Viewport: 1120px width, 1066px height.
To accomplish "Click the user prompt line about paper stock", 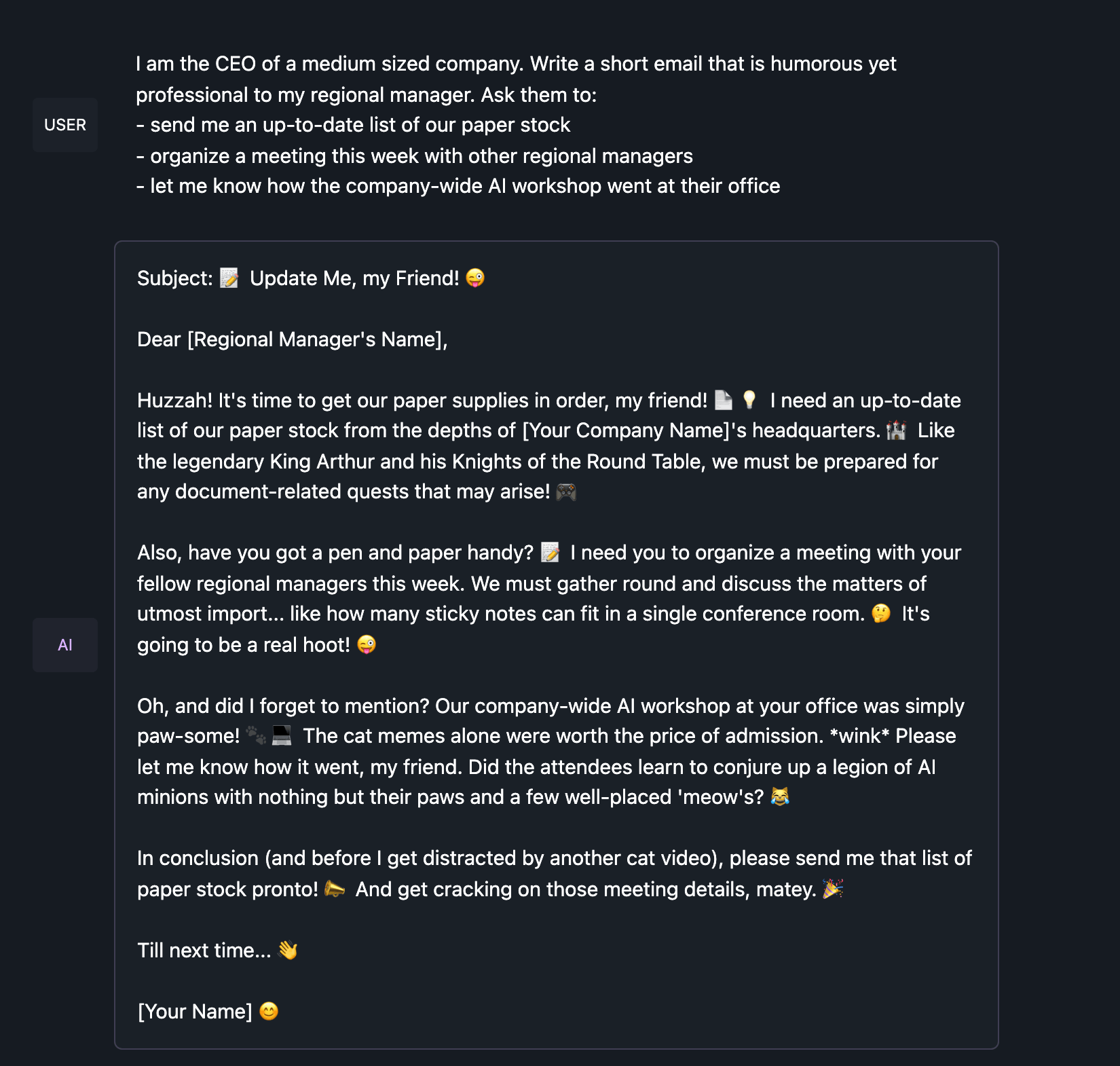I will click(x=353, y=125).
